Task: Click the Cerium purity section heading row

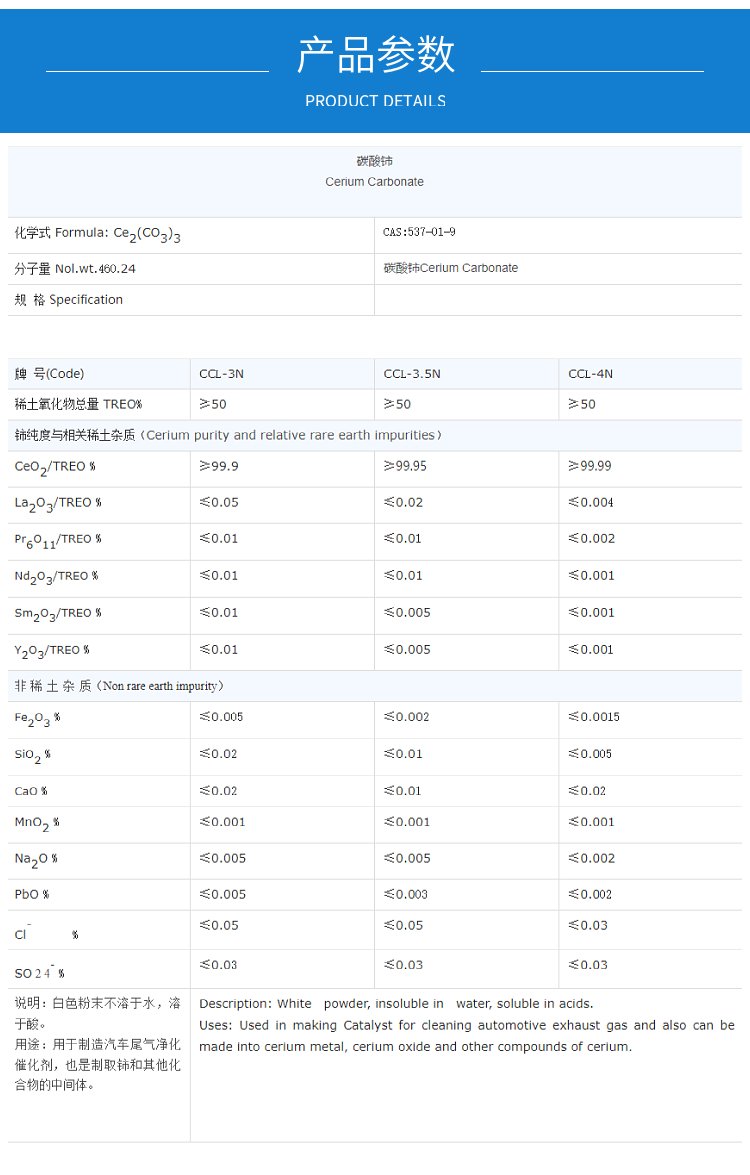Action: click(228, 435)
